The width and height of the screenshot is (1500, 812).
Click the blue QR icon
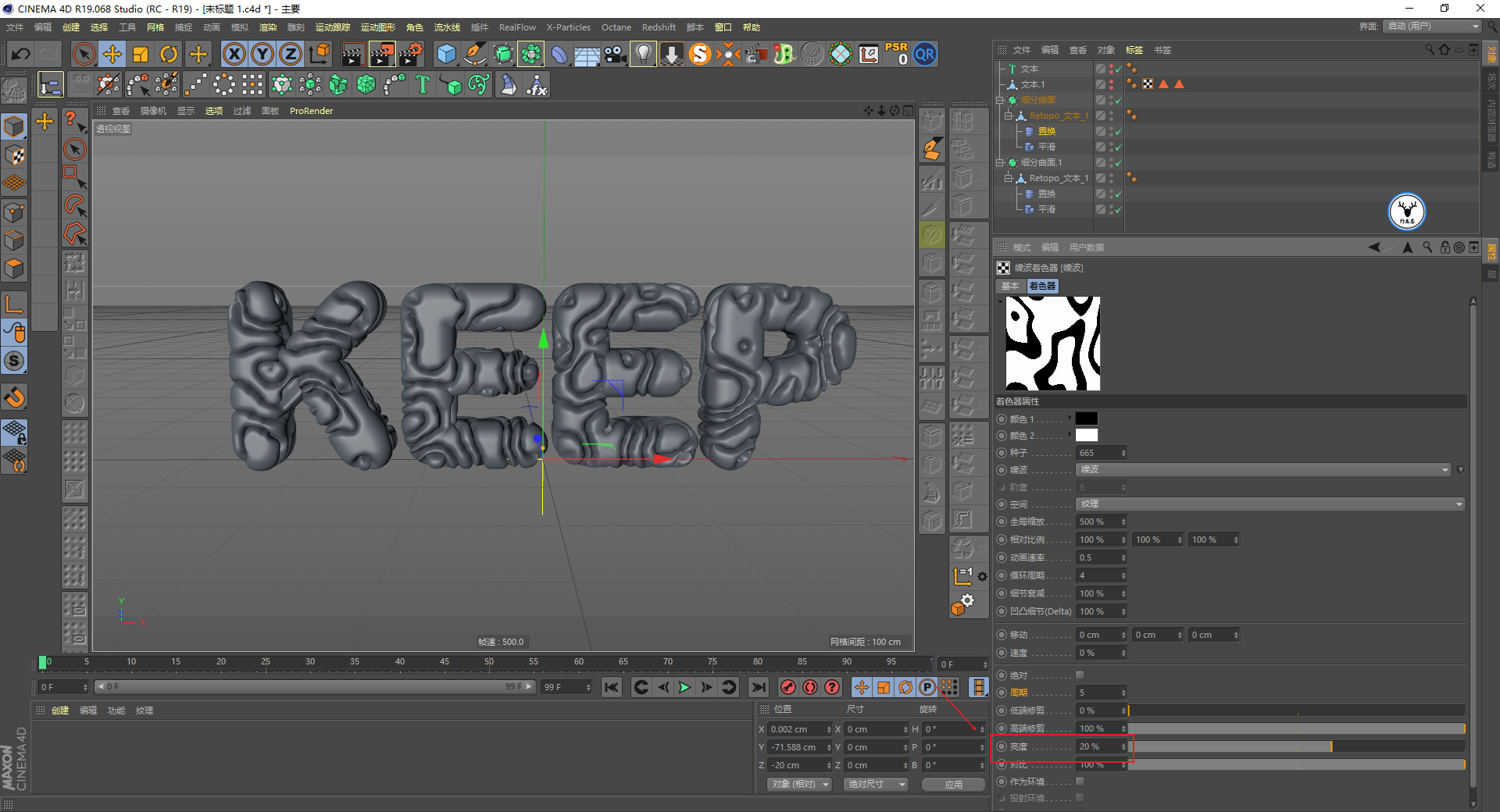(925, 55)
